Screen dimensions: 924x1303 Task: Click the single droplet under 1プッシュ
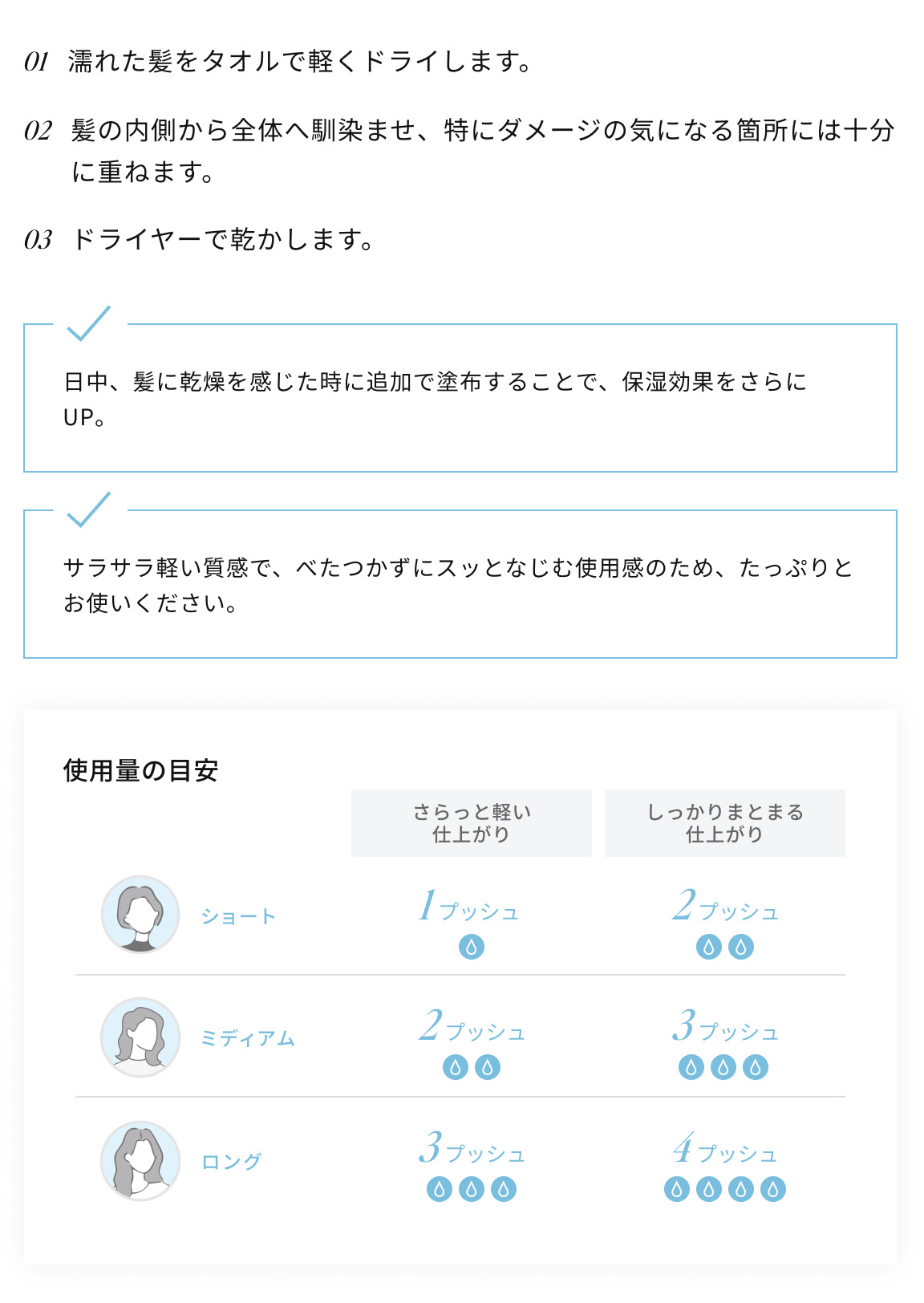pyautogui.click(x=472, y=947)
